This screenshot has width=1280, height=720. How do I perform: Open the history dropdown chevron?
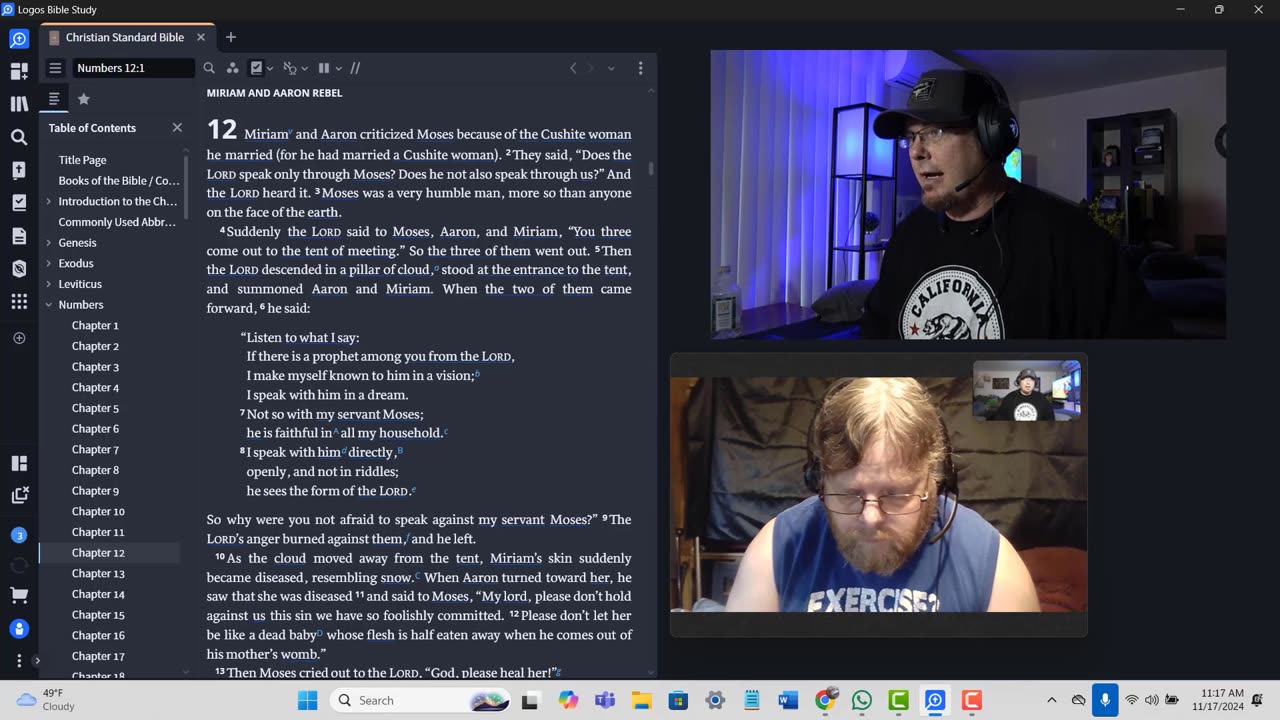[x=611, y=68]
